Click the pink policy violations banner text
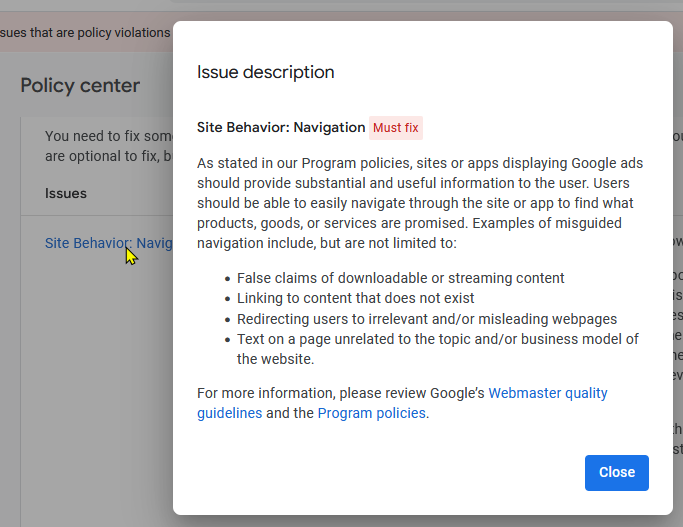The width and height of the screenshot is (683, 527). (85, 33)
